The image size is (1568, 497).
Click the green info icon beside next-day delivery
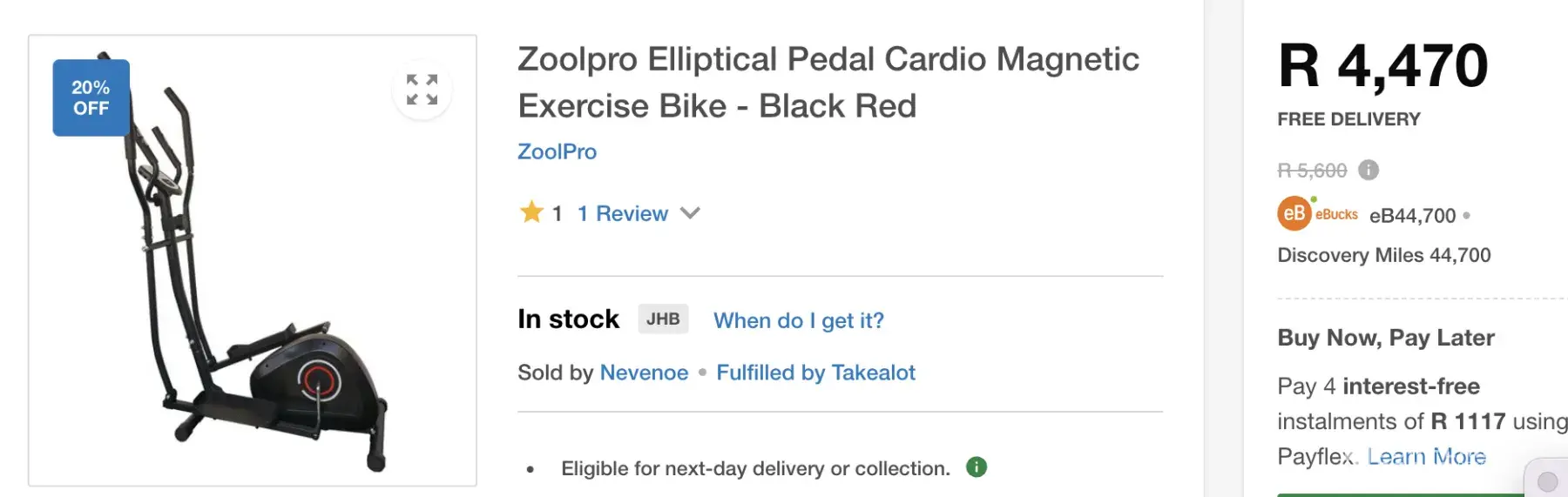[977, 467]
